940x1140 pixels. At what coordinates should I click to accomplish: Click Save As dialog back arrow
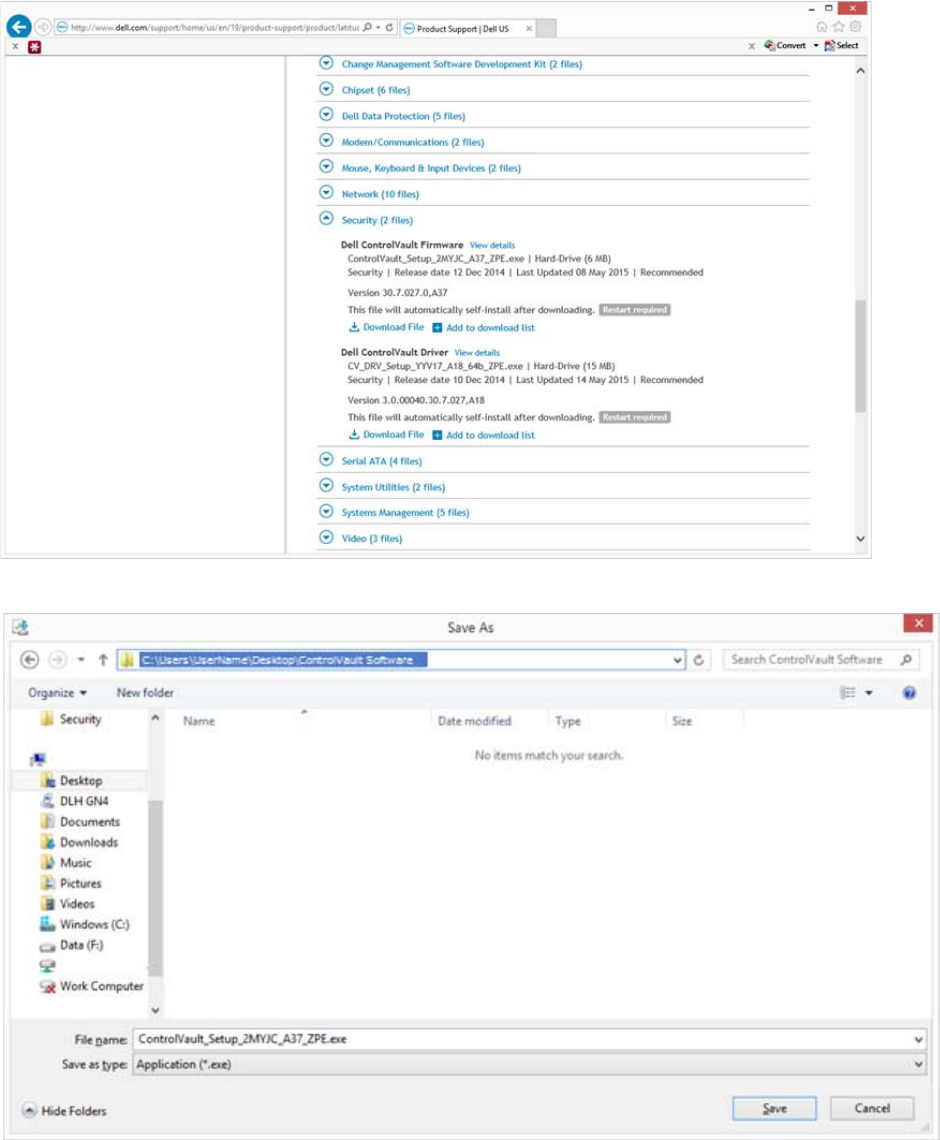tap(29, 659)
